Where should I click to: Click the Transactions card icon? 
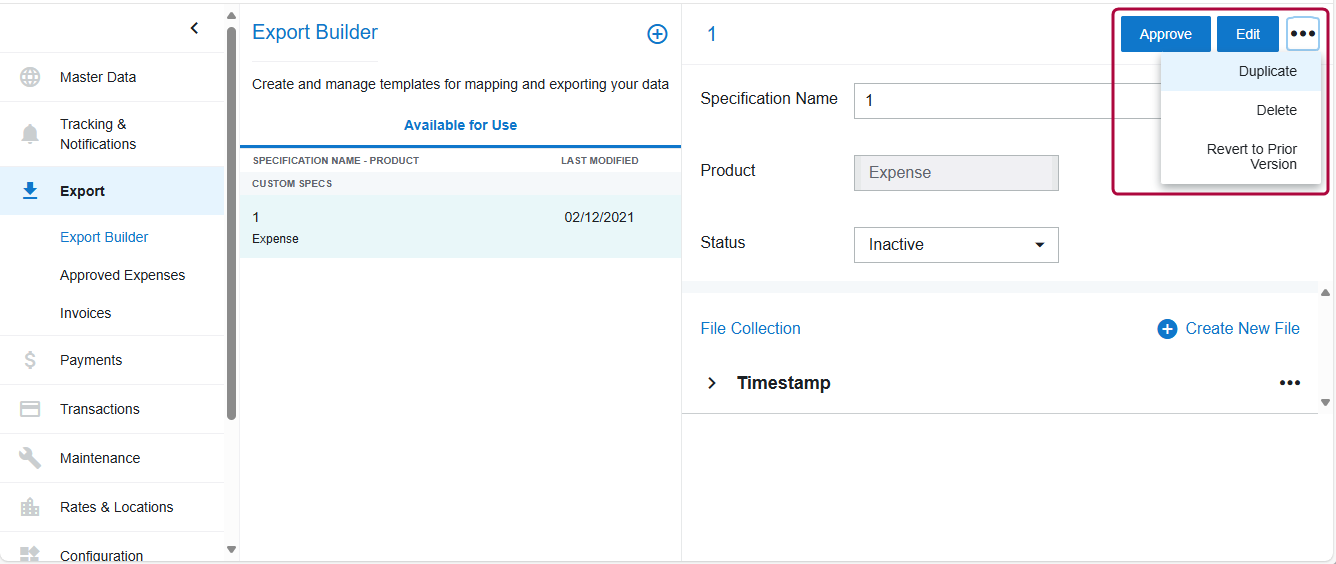30,409
